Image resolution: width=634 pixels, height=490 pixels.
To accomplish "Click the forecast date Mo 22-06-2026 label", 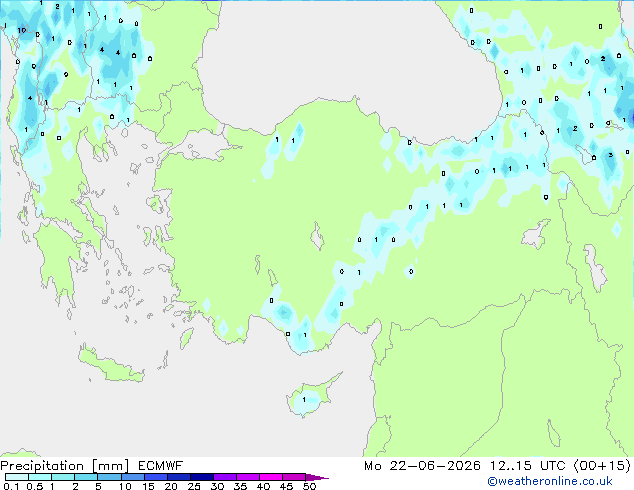I will click(x=423, y=466).
